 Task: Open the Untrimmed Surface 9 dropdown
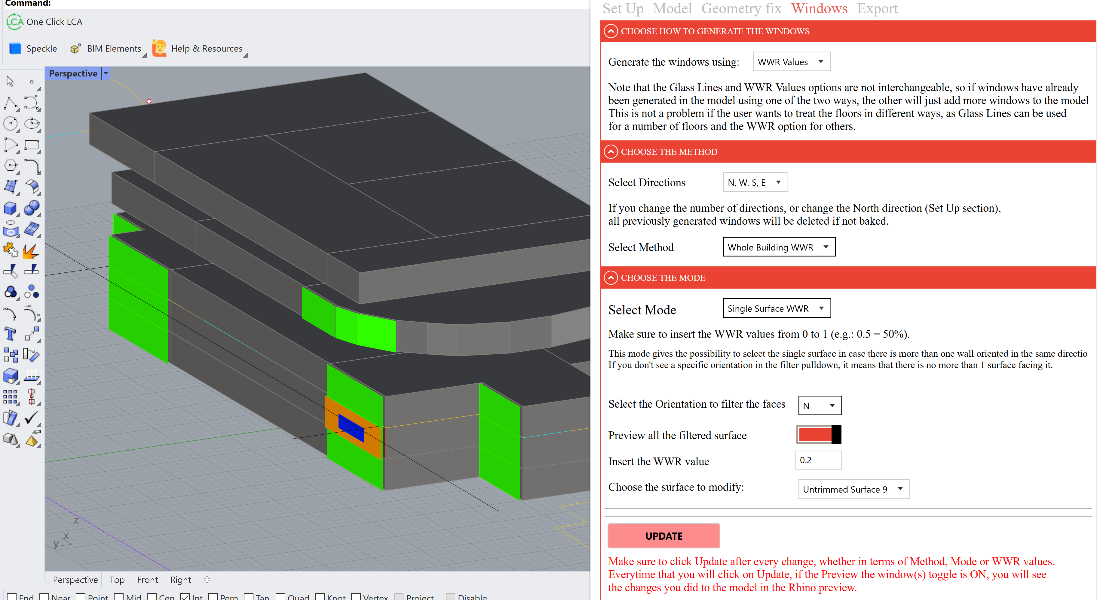pyautogui.click(x=854, y=489)
